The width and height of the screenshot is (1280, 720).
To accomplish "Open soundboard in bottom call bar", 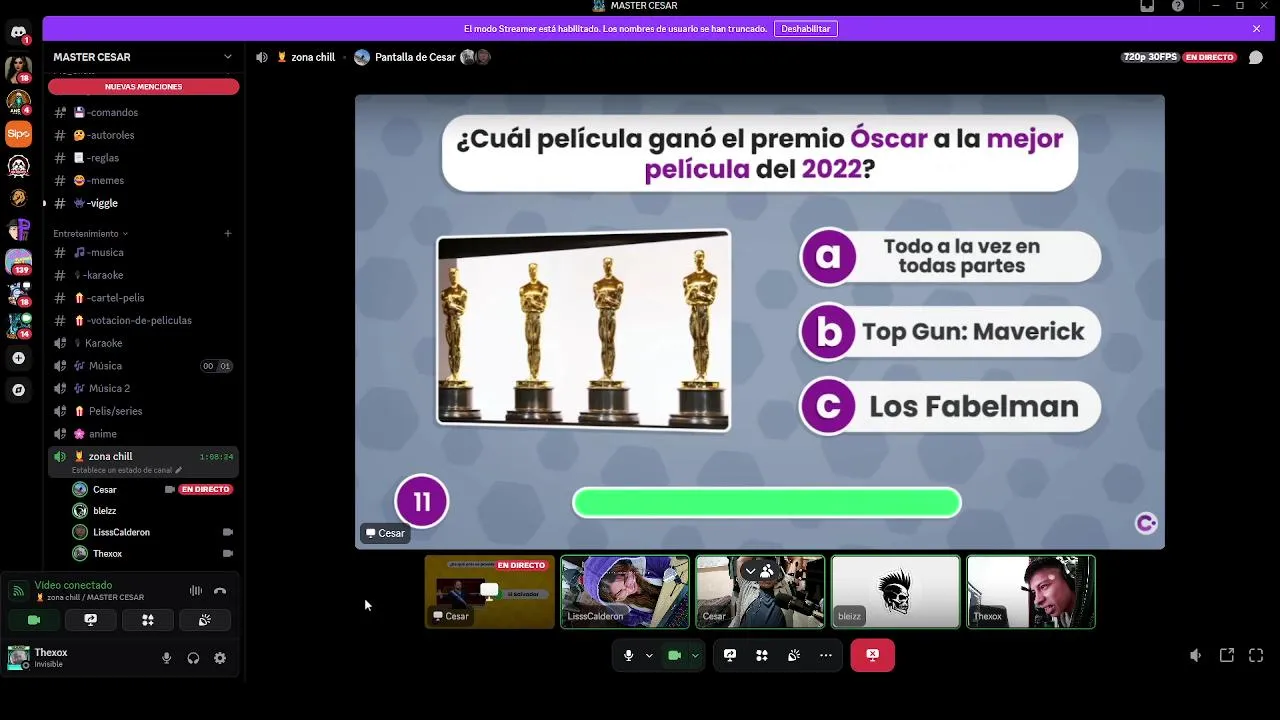I will (794, 655).
